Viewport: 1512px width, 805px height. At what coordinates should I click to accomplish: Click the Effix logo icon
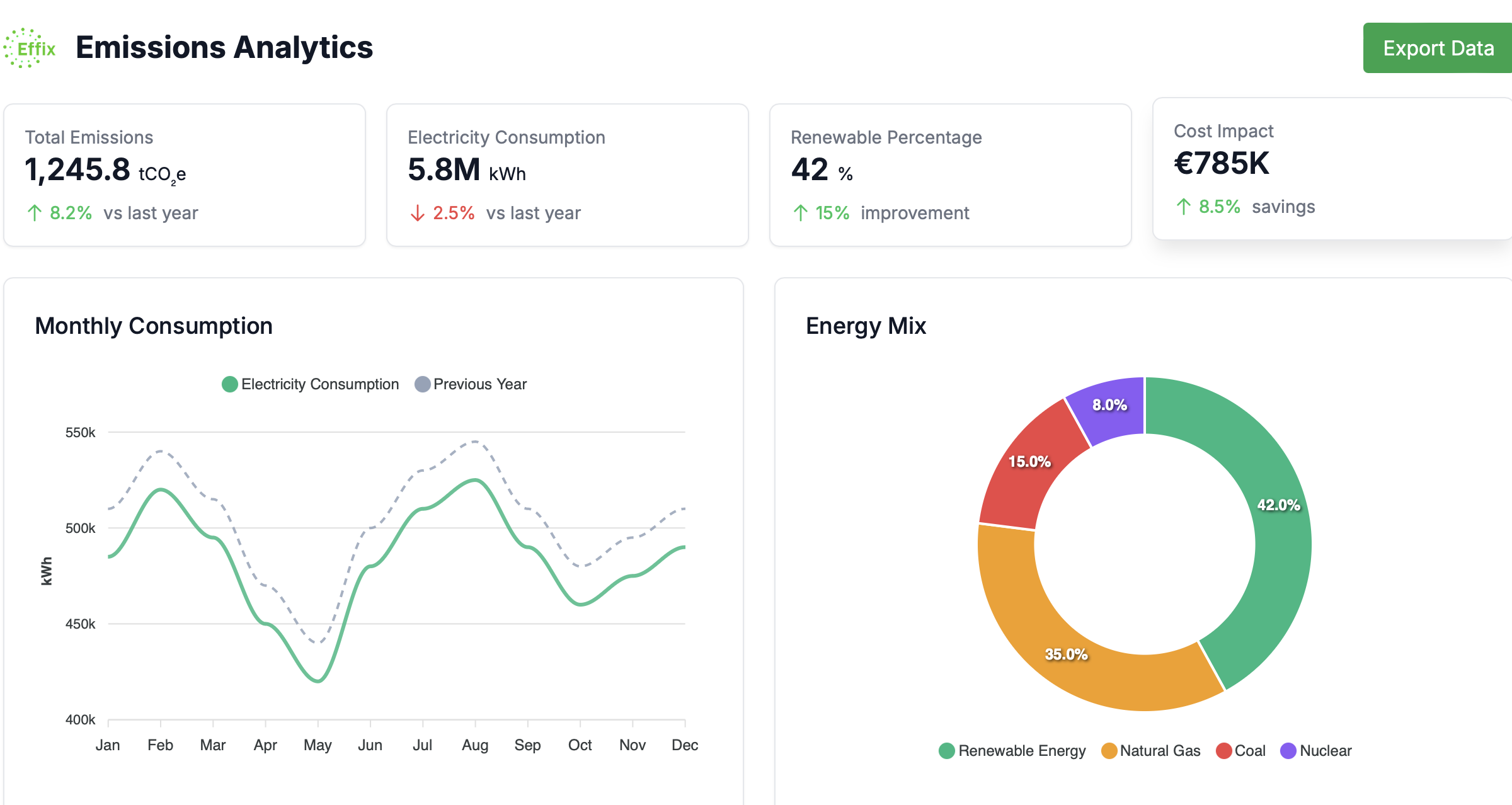30,46
